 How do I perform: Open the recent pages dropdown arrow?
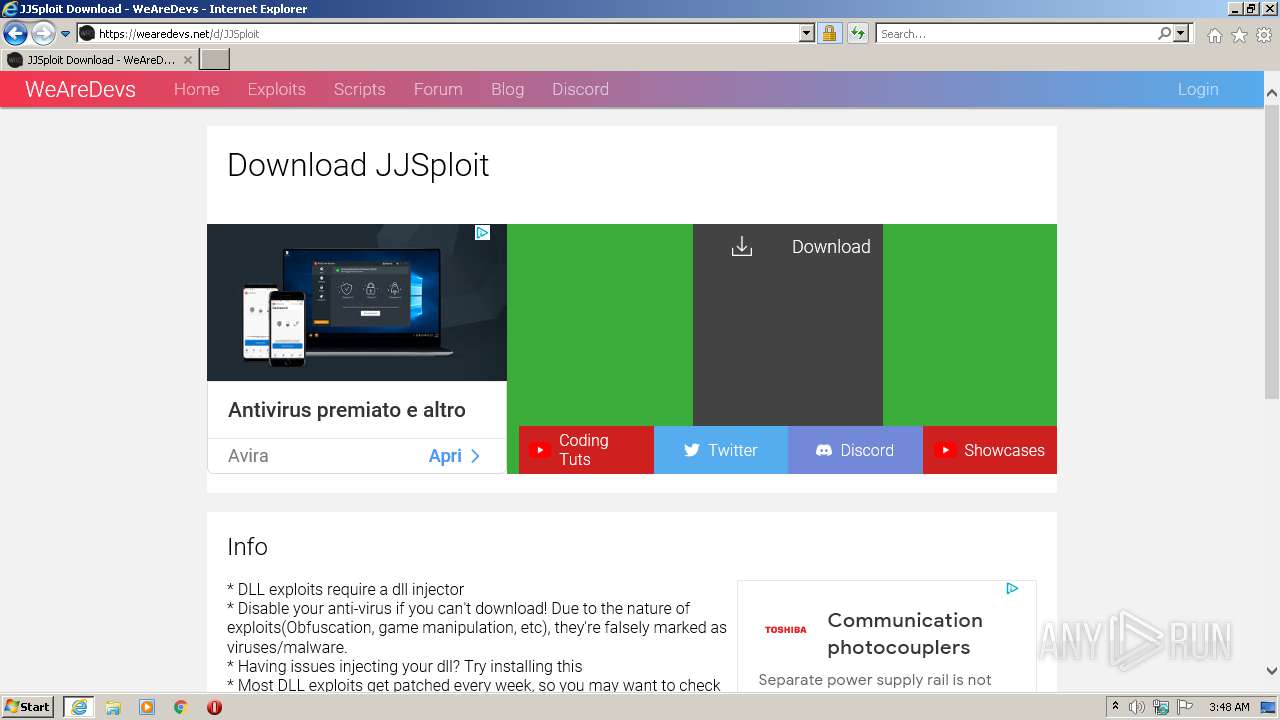(x=65, y=34)
